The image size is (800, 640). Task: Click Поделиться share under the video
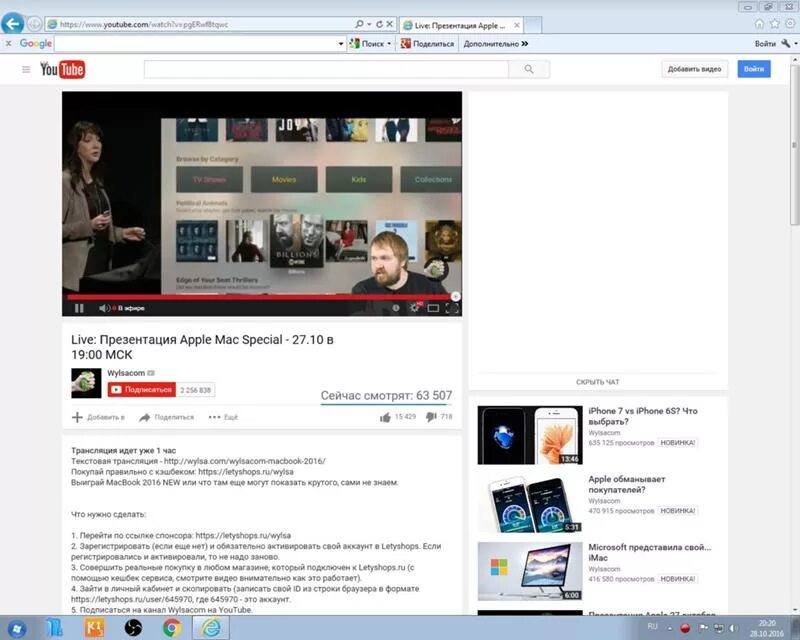(x=167, y=417)
